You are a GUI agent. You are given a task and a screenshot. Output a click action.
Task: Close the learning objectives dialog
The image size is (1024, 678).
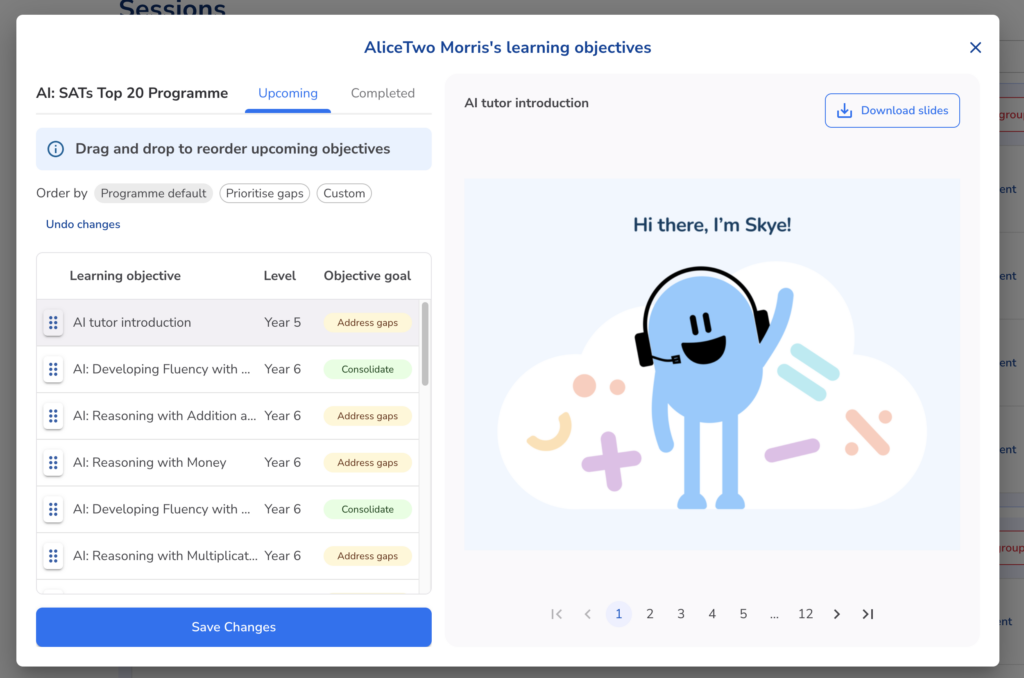[x=975, y=47]
